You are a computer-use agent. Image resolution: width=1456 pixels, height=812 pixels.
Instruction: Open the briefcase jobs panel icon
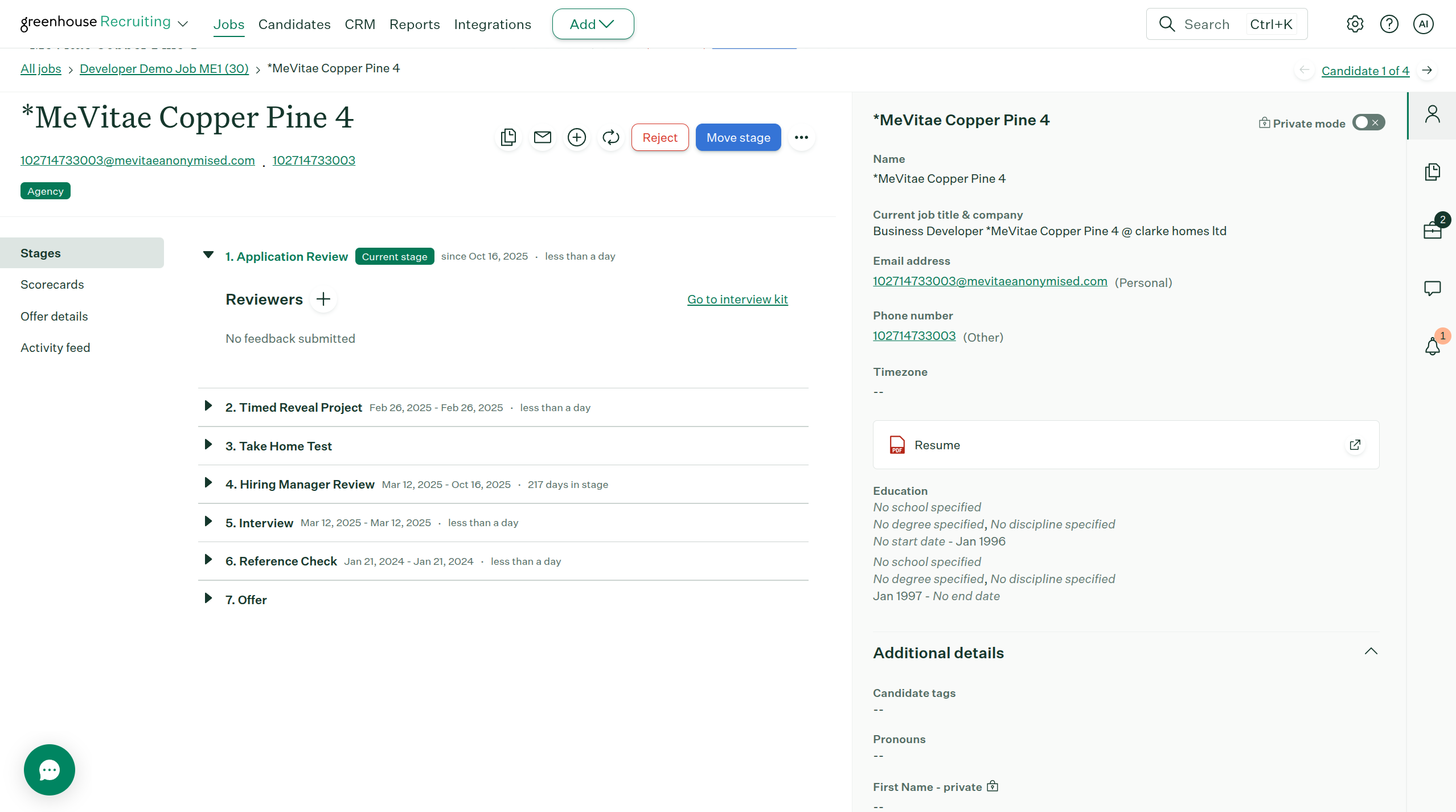1432,229
